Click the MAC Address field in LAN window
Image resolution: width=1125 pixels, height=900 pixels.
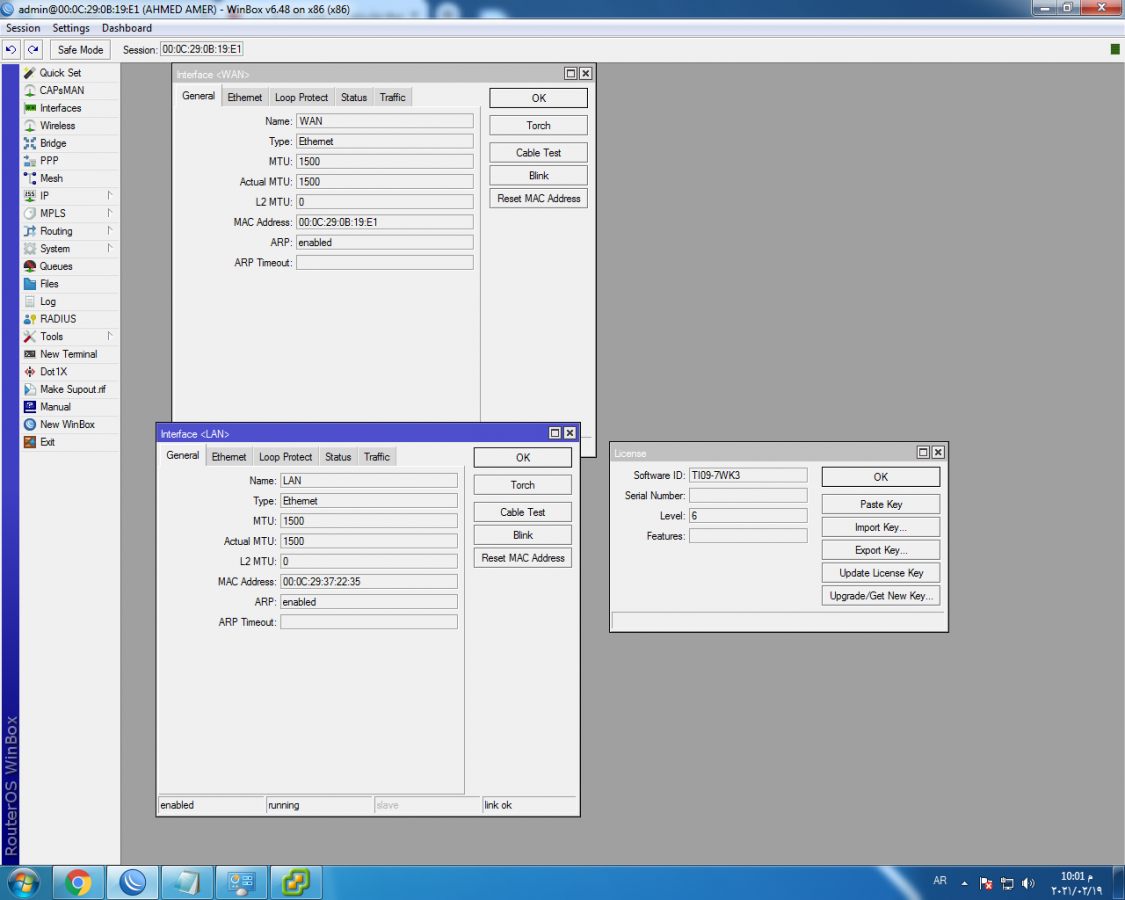[x=368, y=582]
